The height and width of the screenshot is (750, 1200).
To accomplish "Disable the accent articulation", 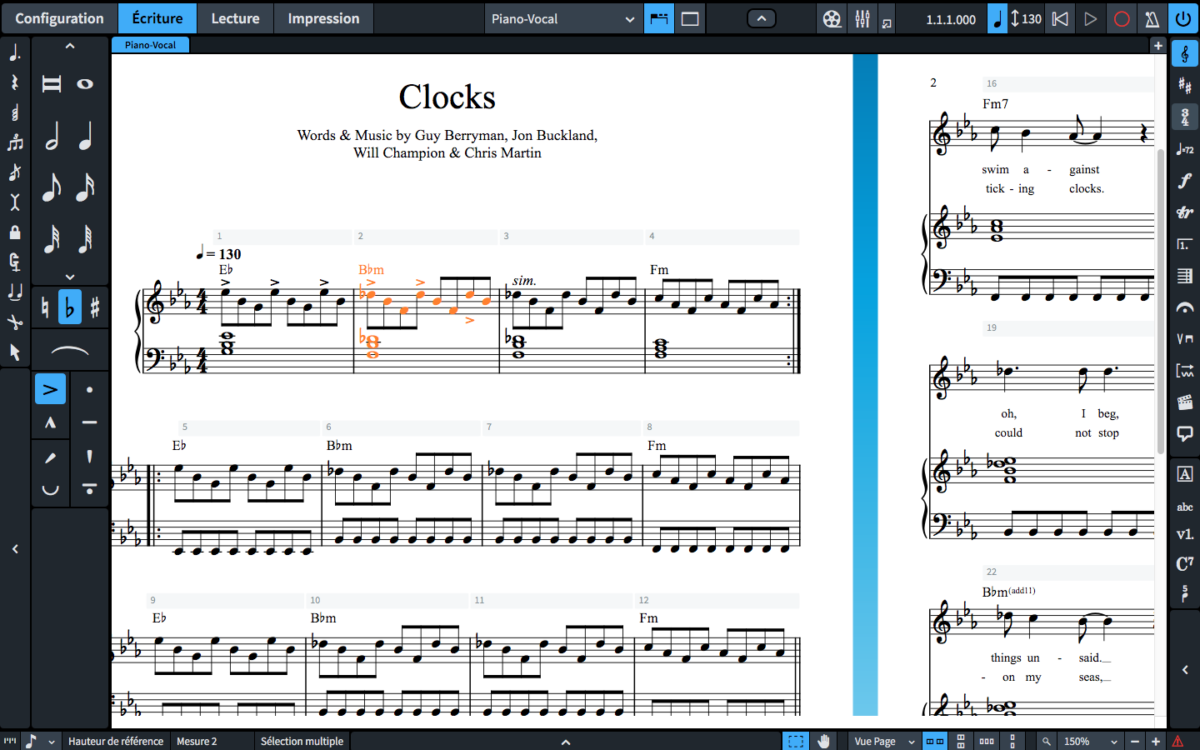I will point(50,389).
